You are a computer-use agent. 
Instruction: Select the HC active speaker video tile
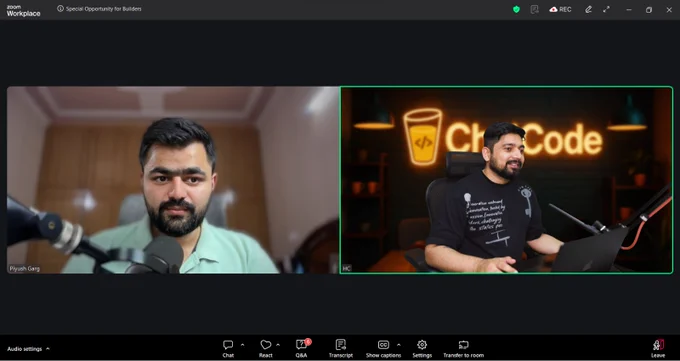click(506, 180)
